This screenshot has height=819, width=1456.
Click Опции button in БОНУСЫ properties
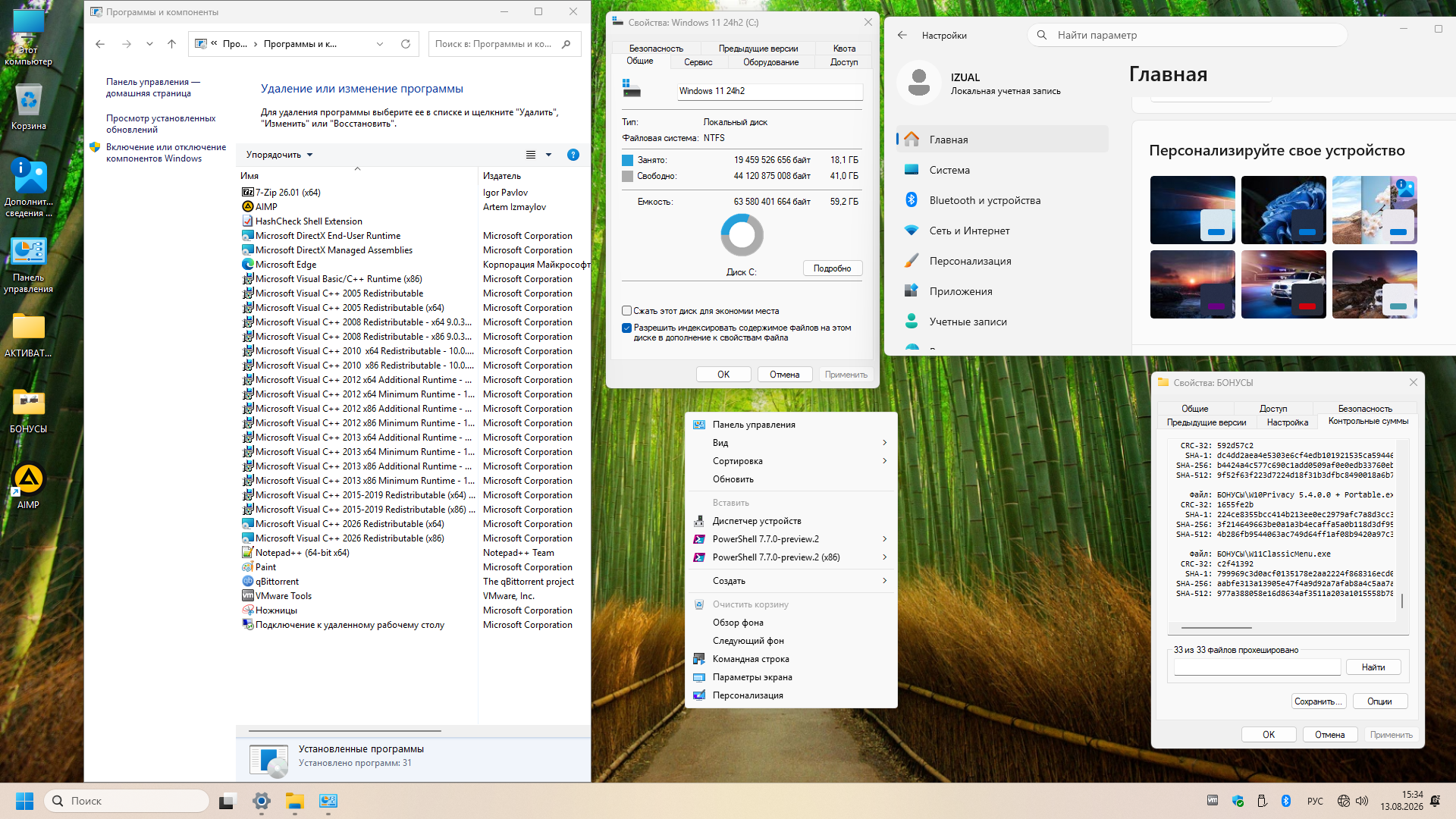[x=1379, y=701]
